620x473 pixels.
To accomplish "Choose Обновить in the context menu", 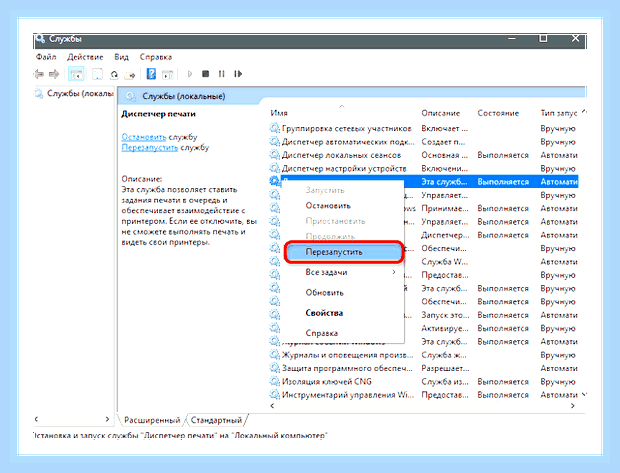I will point(342,293).
